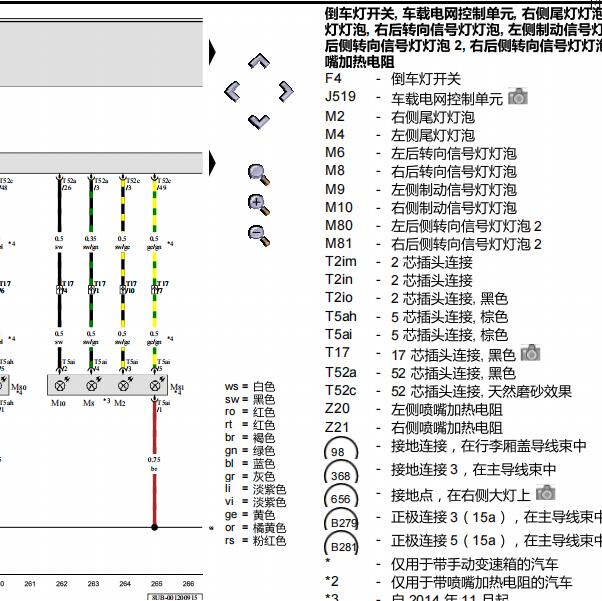Image resolution: width=602 pixels, height=601 pixels.
Task: Click the right navigation arrow
Action: pos(286,91)
